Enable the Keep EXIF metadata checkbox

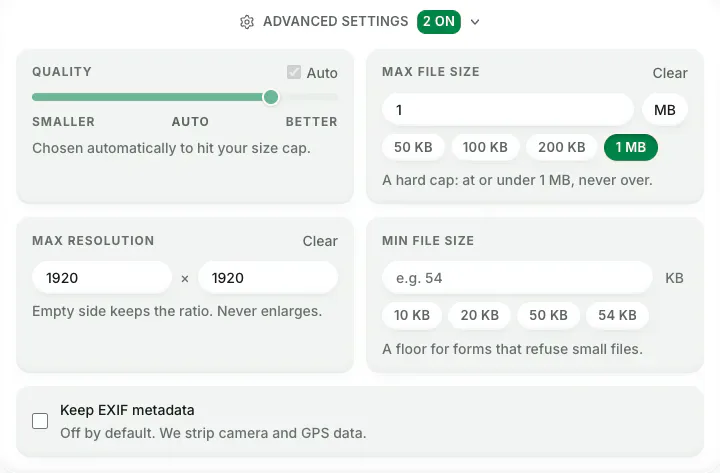tap(40, 421)
